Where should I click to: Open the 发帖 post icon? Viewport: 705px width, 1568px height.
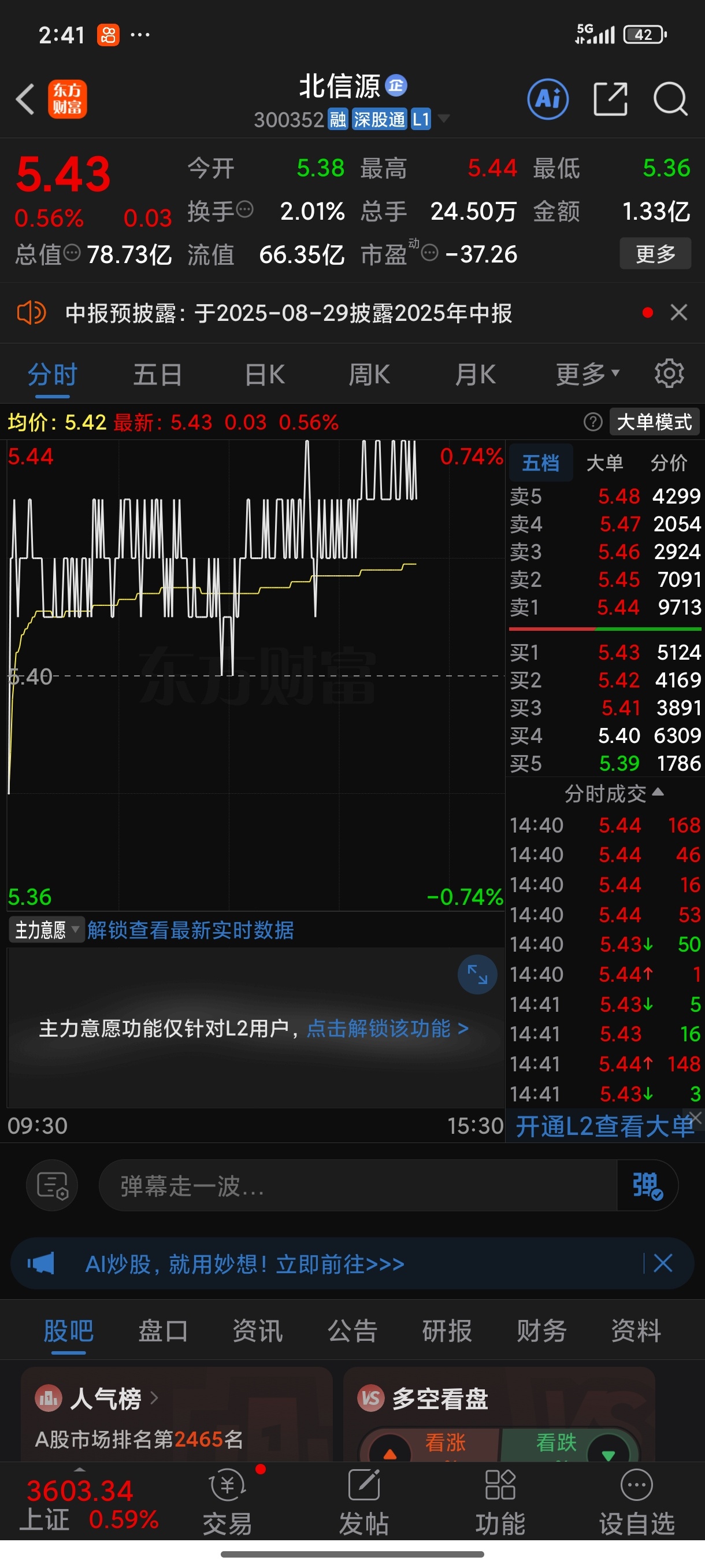[363, 1502]
